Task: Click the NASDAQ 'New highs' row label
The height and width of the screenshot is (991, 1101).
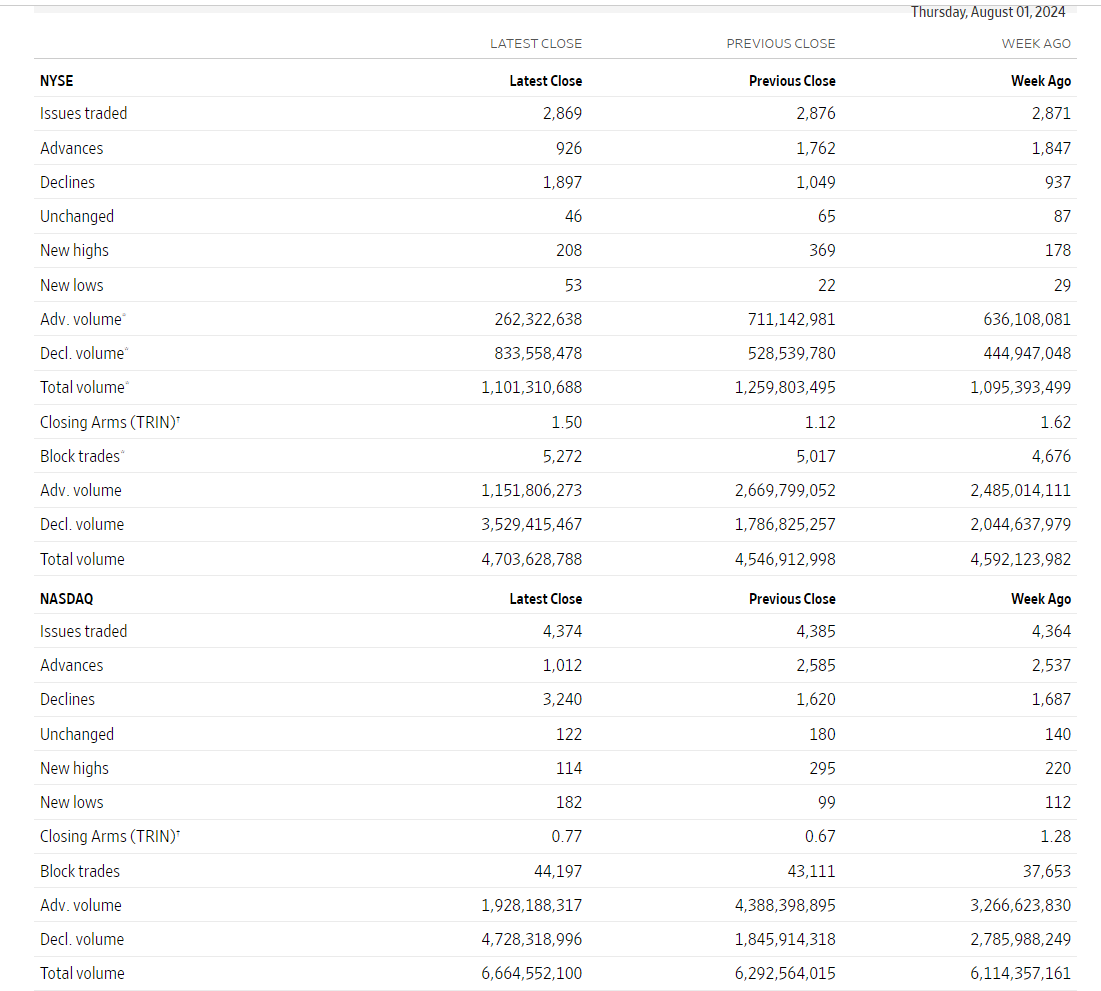Action: coord(74,768)
